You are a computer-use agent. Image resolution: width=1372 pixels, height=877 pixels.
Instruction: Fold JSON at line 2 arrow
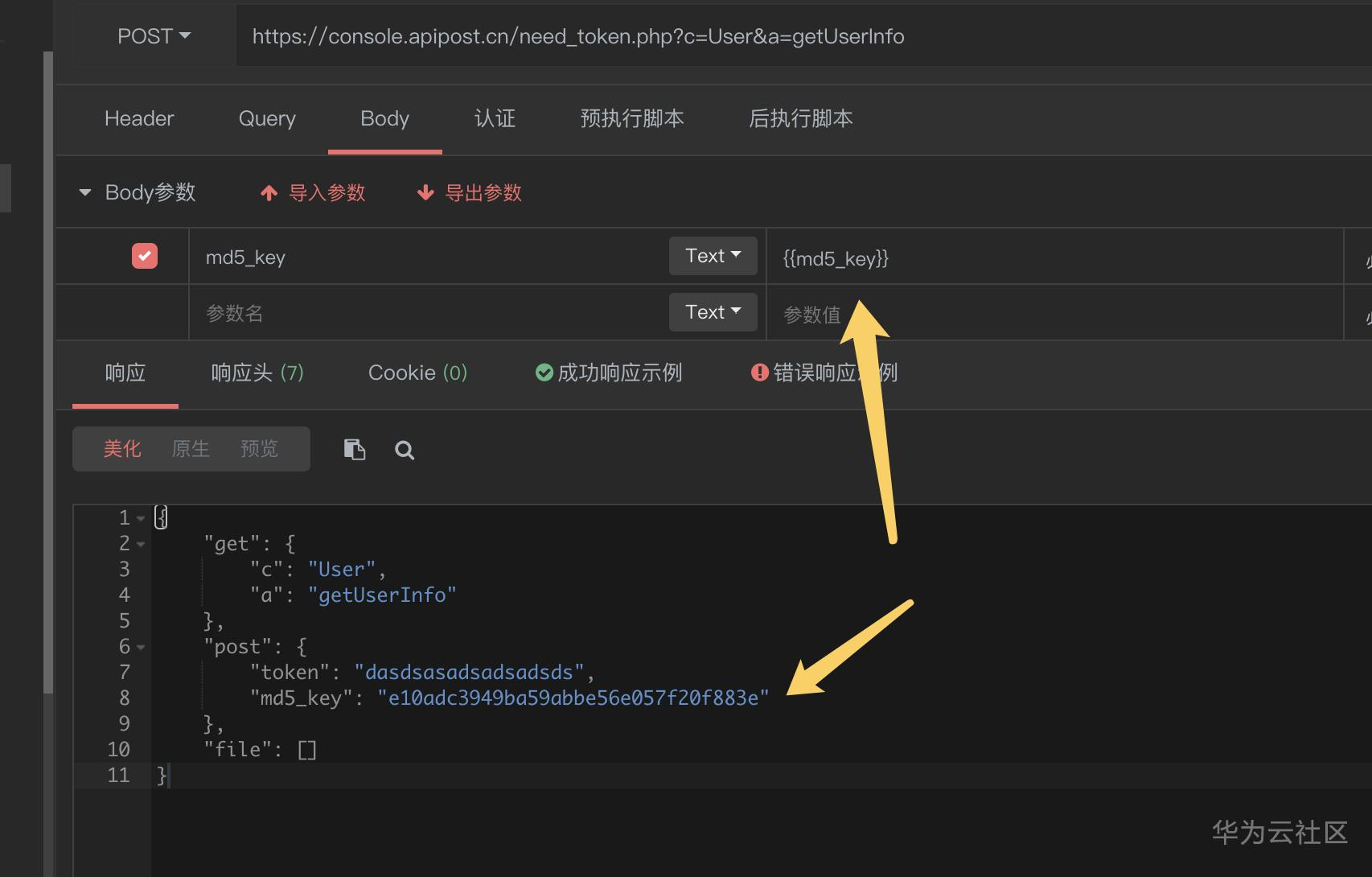pos(141,545)
